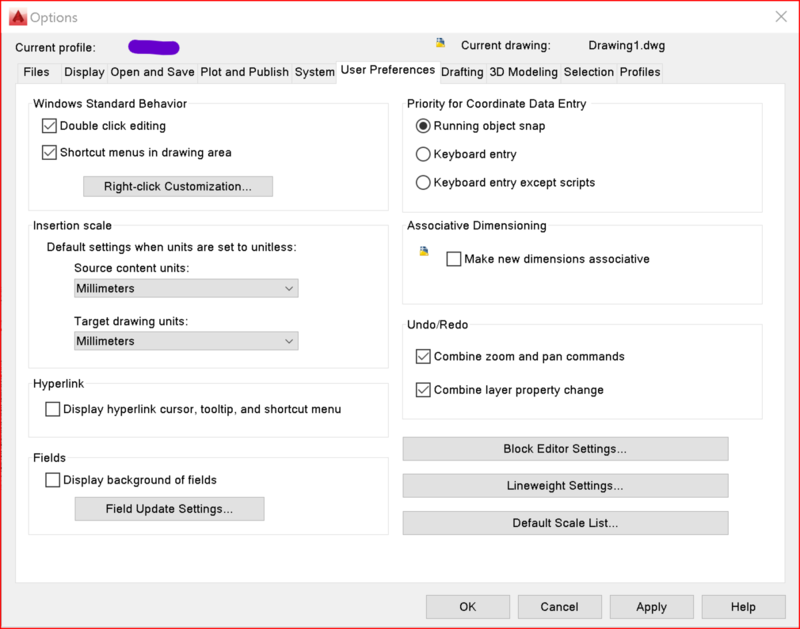
Task: Open Block Editor Settings
Action: [565, 449]
